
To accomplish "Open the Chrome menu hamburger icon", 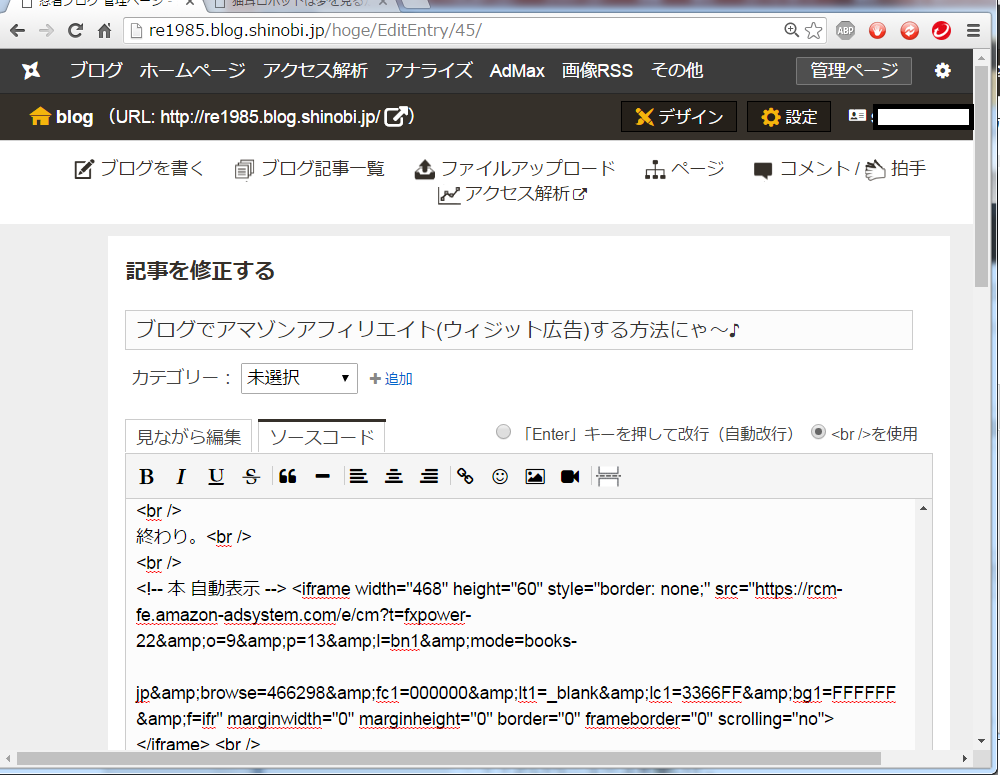I will pyautogui.click(x=973, y=30).
